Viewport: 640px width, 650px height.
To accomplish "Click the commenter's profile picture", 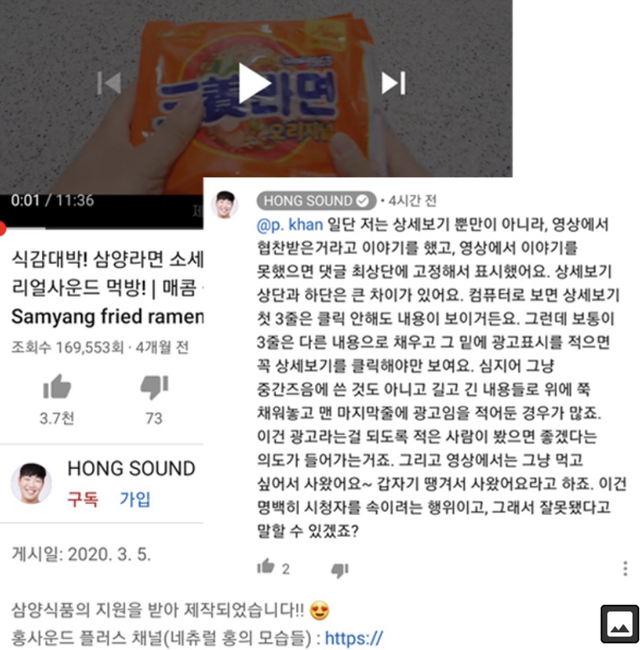I will [225, 204].
